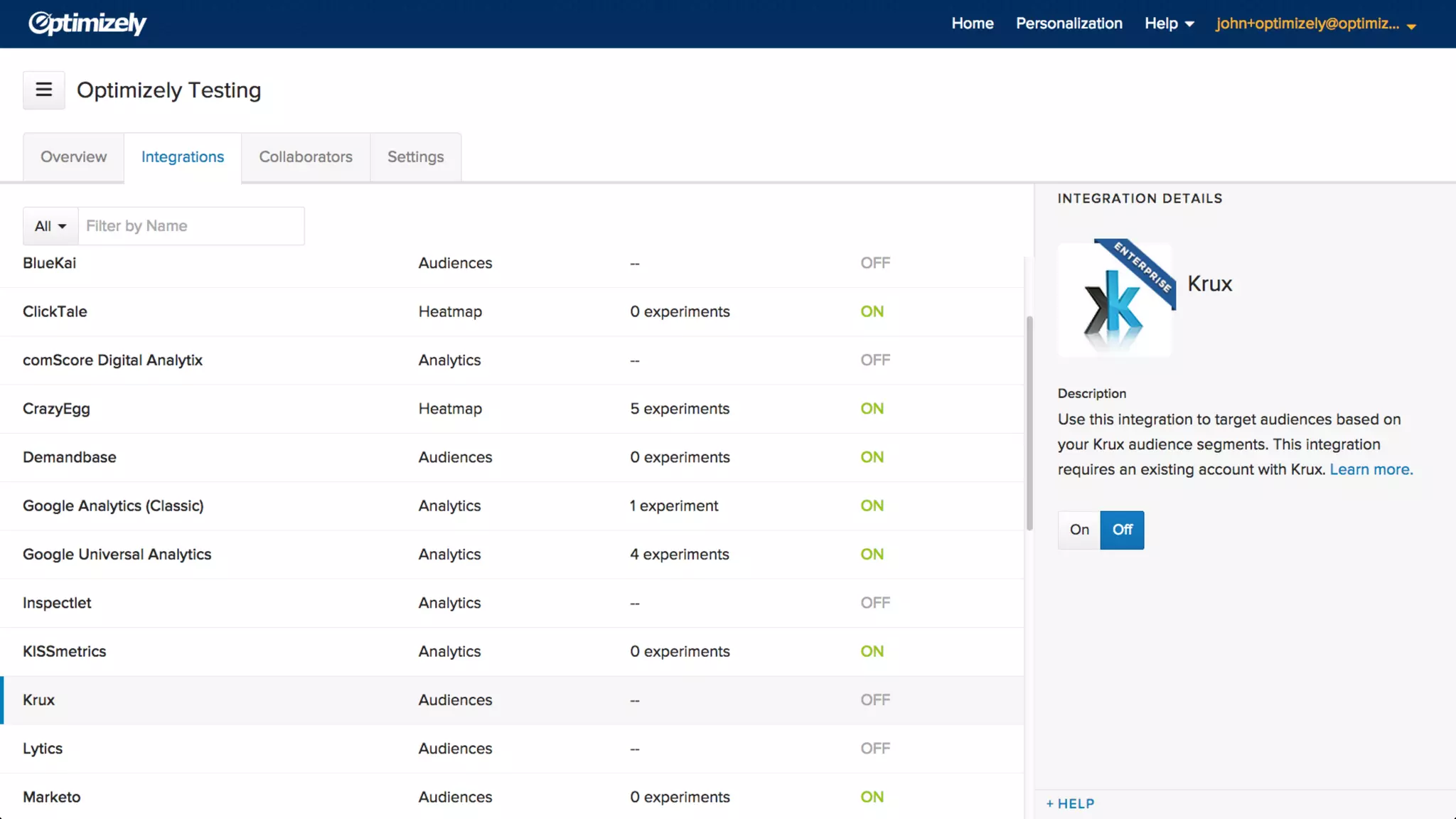Viewport: 1456px width, 819px height.
Task: Select the Krux row in the list
Action: [x=512, y=700]
